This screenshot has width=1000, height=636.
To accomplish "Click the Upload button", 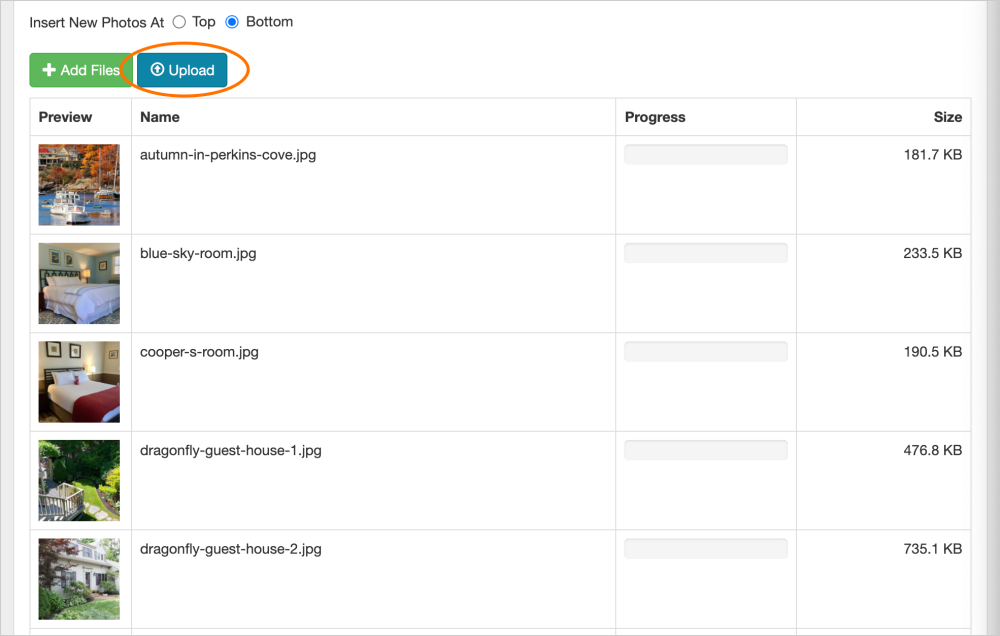I will [183, 70].
